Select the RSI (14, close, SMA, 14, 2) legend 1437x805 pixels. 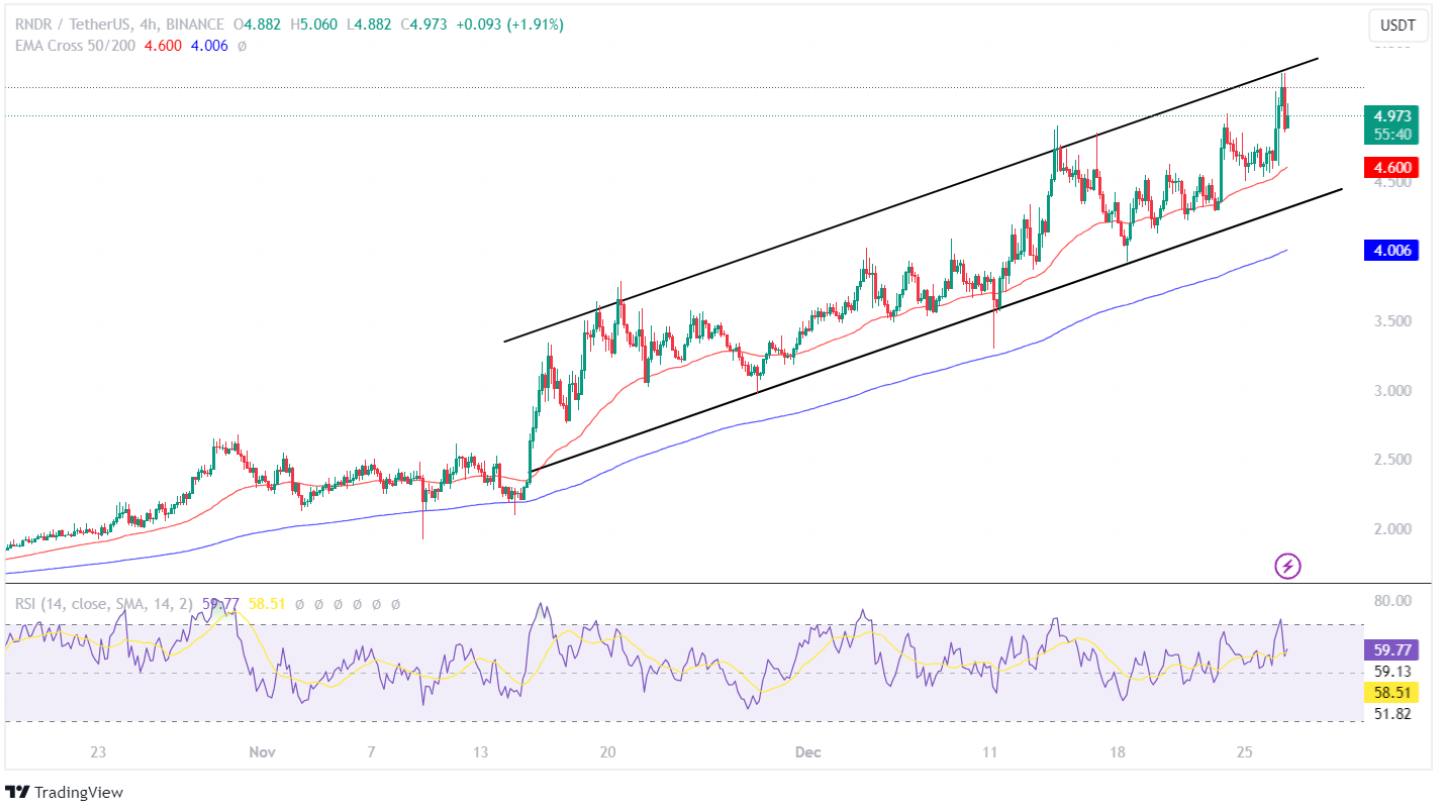105,604
